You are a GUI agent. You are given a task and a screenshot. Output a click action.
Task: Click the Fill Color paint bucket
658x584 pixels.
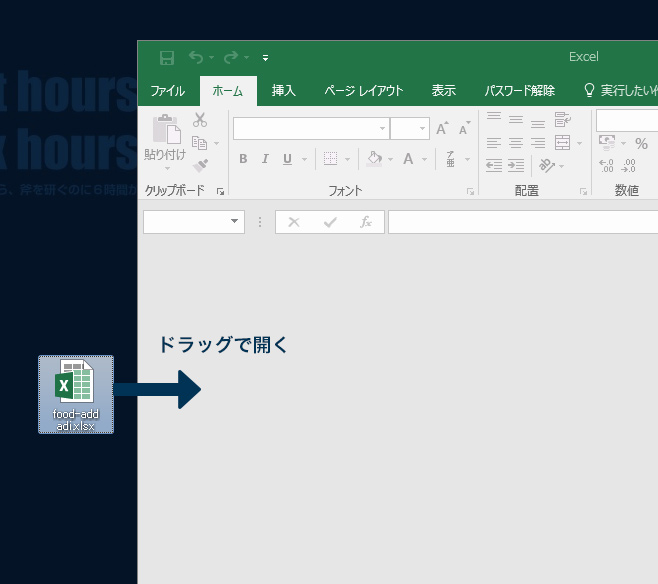[374, 159]
